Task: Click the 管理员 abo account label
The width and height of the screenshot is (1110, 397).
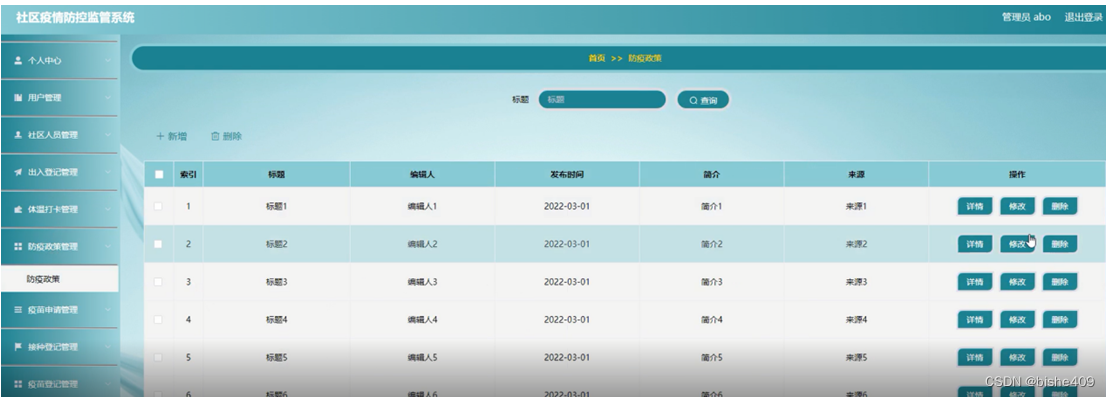Action: click(1026, 17)
